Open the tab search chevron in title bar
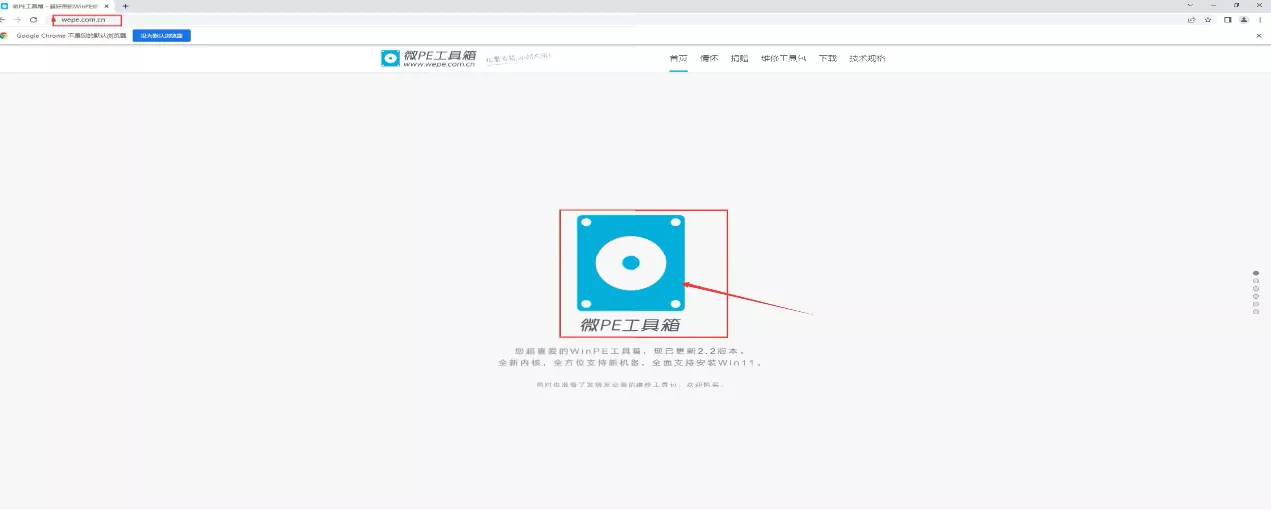Viewport: 1271px width, 511px height. coord(1189,5)
